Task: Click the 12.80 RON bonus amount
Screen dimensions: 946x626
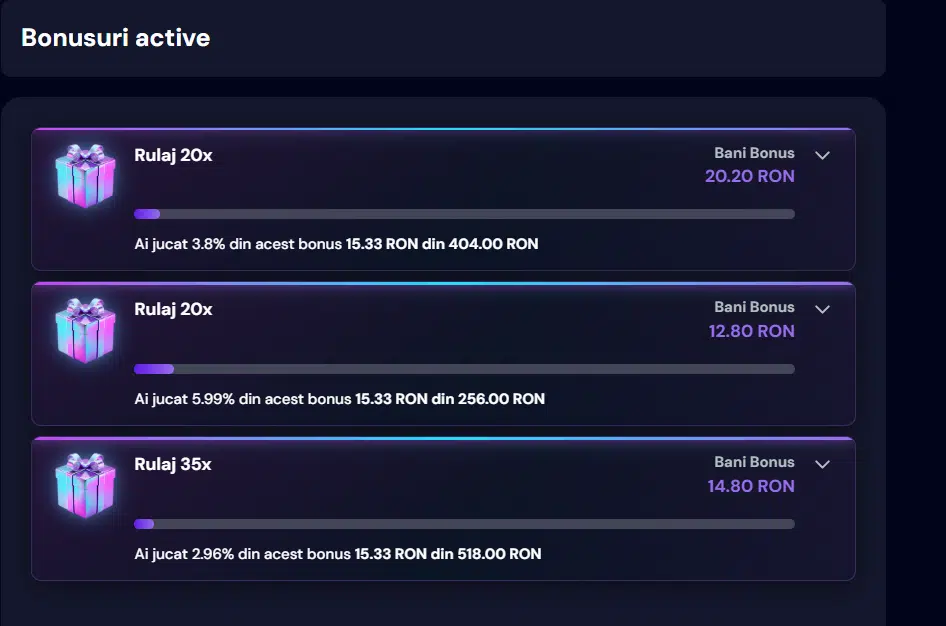Action: click(752, 331)
